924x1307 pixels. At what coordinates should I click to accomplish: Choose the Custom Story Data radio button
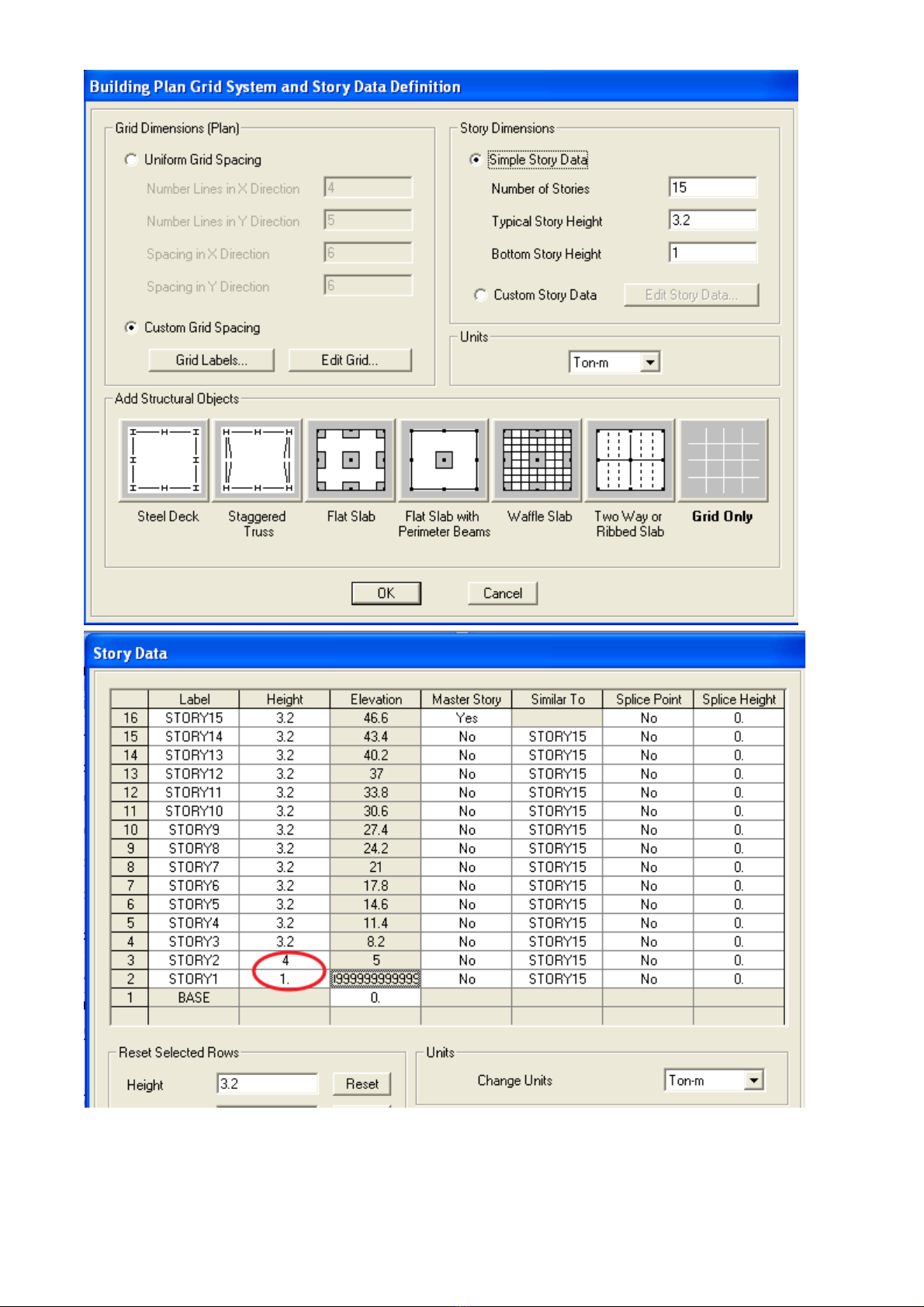(x=480, y=295)
